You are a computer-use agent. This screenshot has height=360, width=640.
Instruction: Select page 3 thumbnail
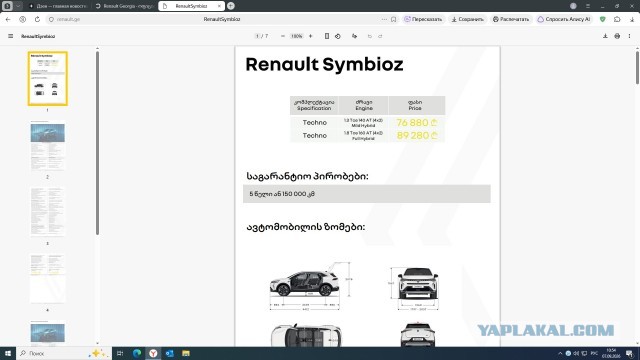tap(47, 212)
